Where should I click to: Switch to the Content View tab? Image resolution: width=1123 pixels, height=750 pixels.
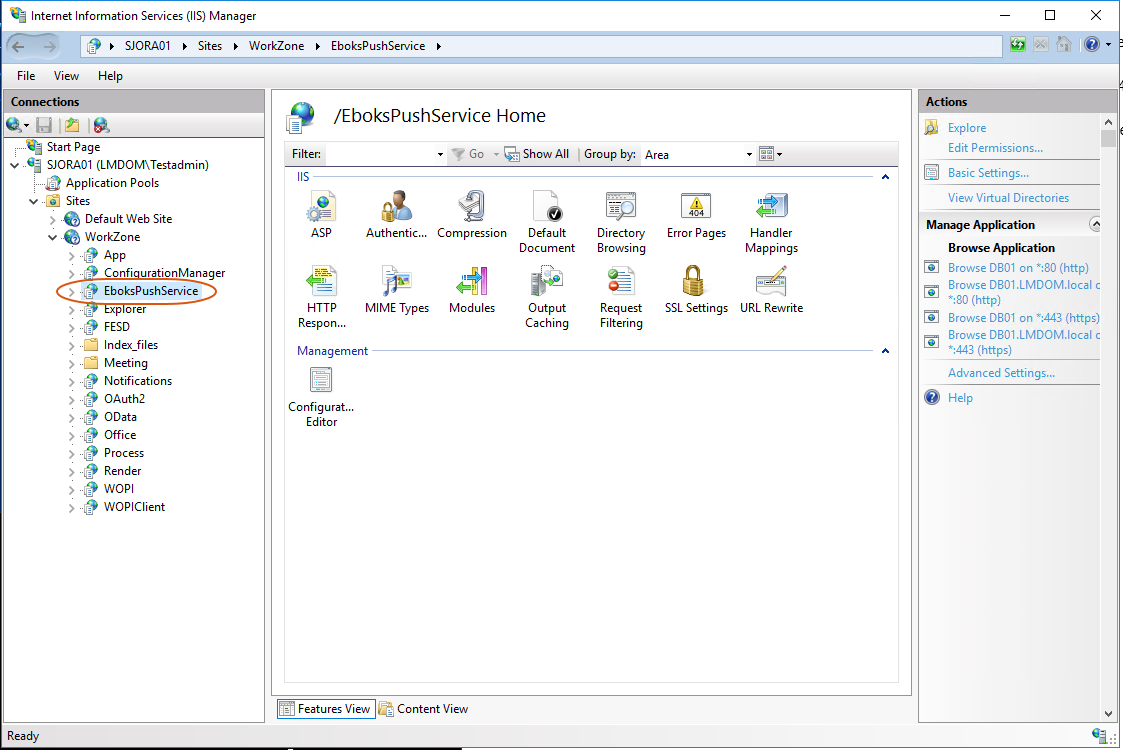tap(423, 708)
